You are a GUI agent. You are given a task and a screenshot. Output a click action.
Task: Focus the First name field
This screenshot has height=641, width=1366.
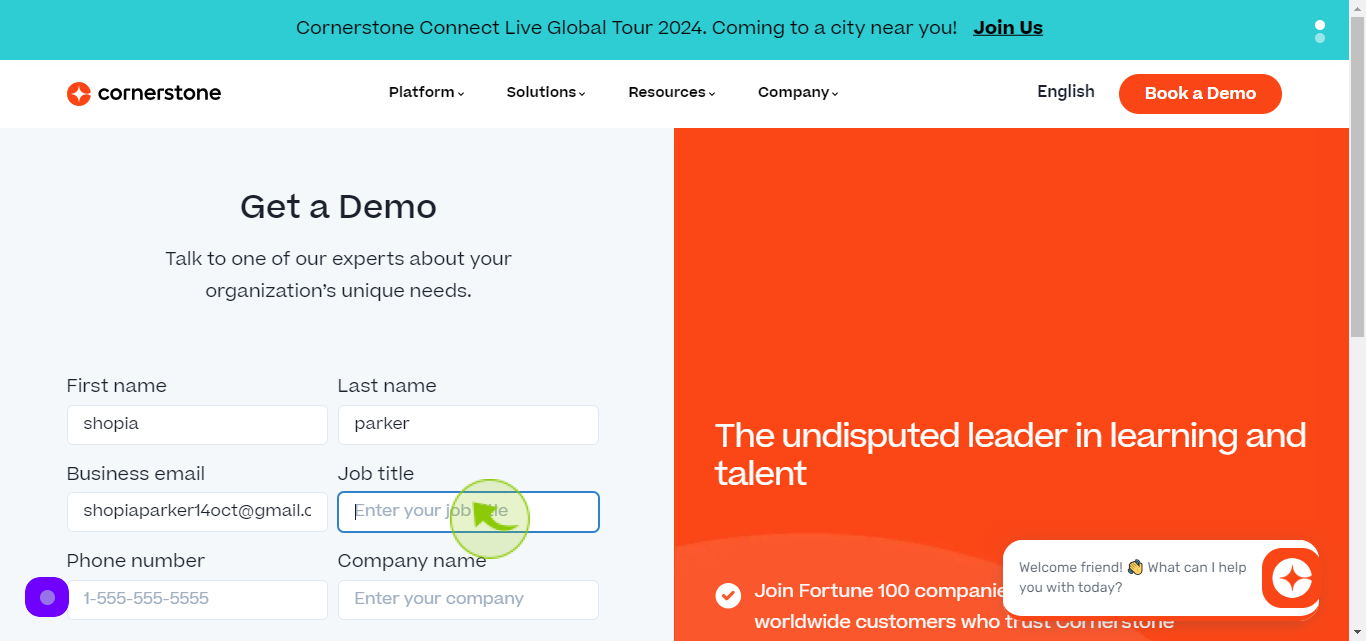(x=197, y=424)
